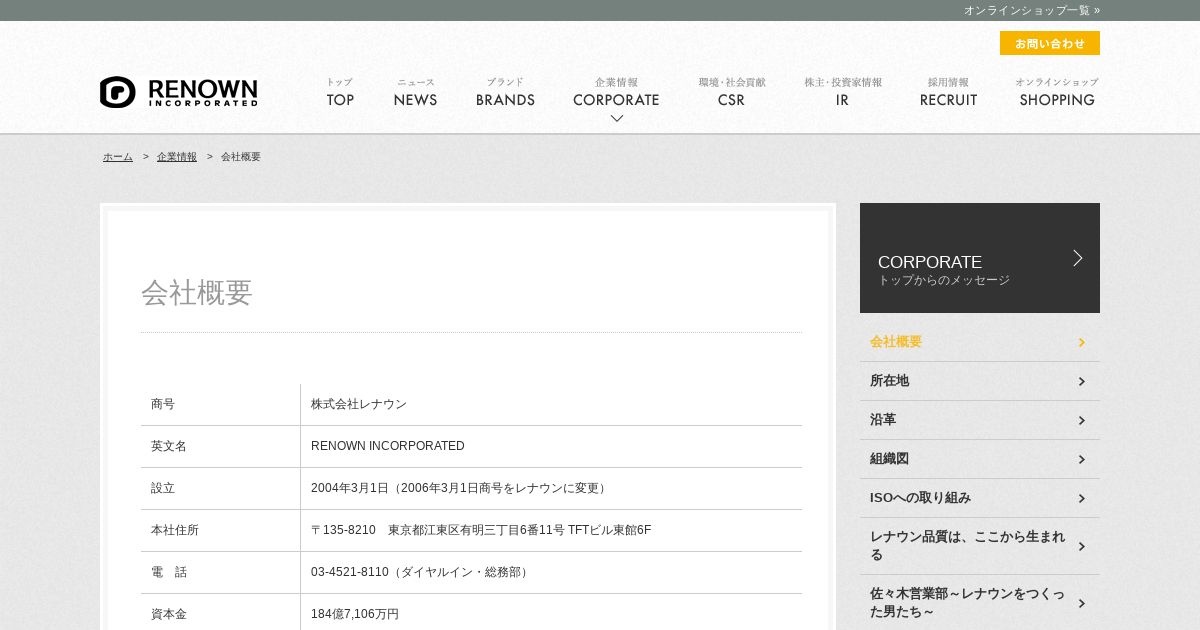
Task: Open 佐々木営業部～レナウンをつくった男たち～ link
Action: coord(980,602)
